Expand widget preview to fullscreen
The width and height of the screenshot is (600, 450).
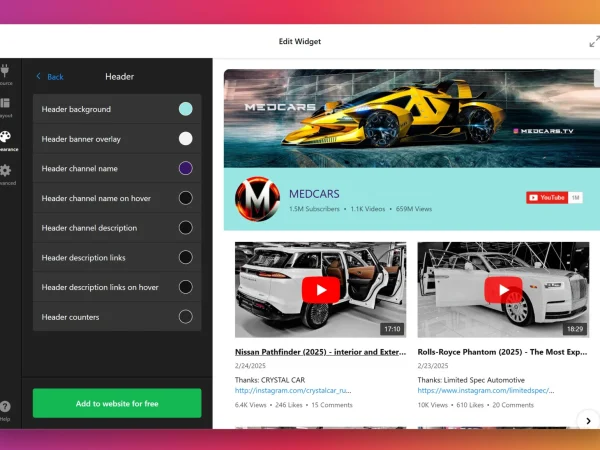click(x=594, y=41)
